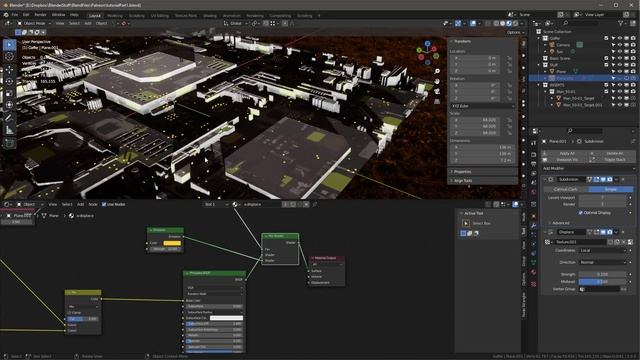
Task: Open the File menu
Action: tap(15, 15)
